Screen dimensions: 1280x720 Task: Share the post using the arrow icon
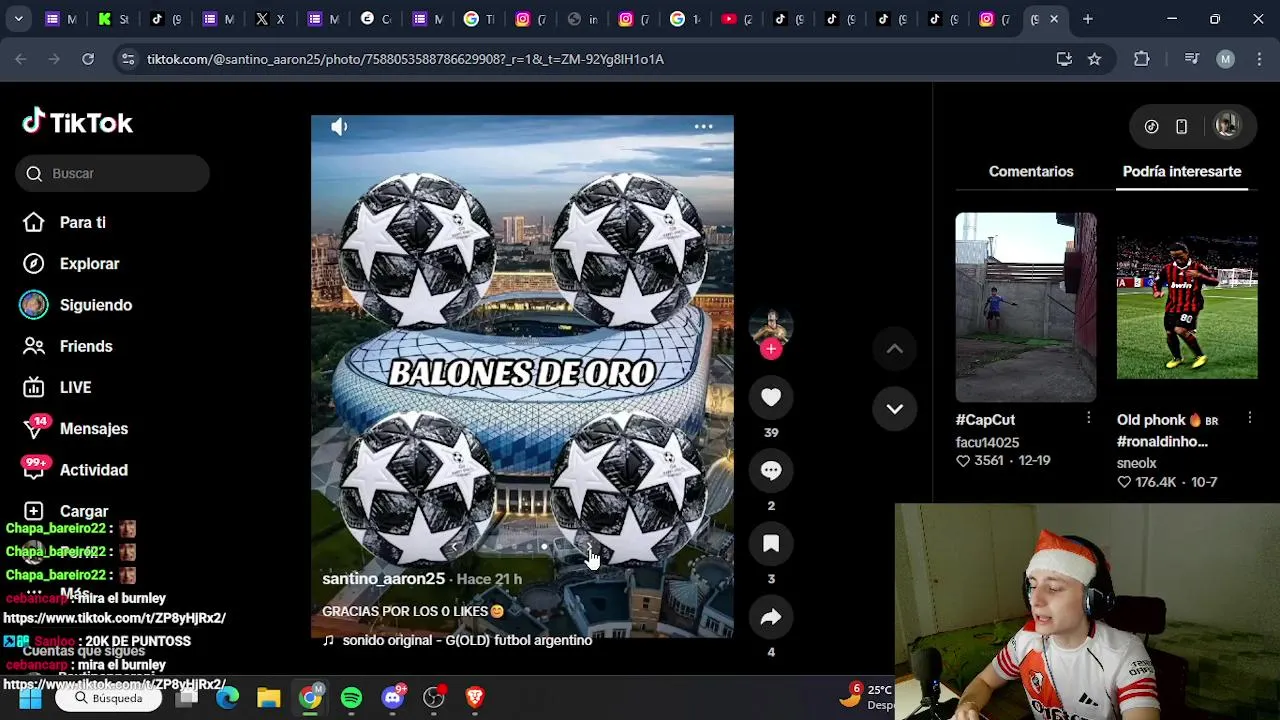771,617
